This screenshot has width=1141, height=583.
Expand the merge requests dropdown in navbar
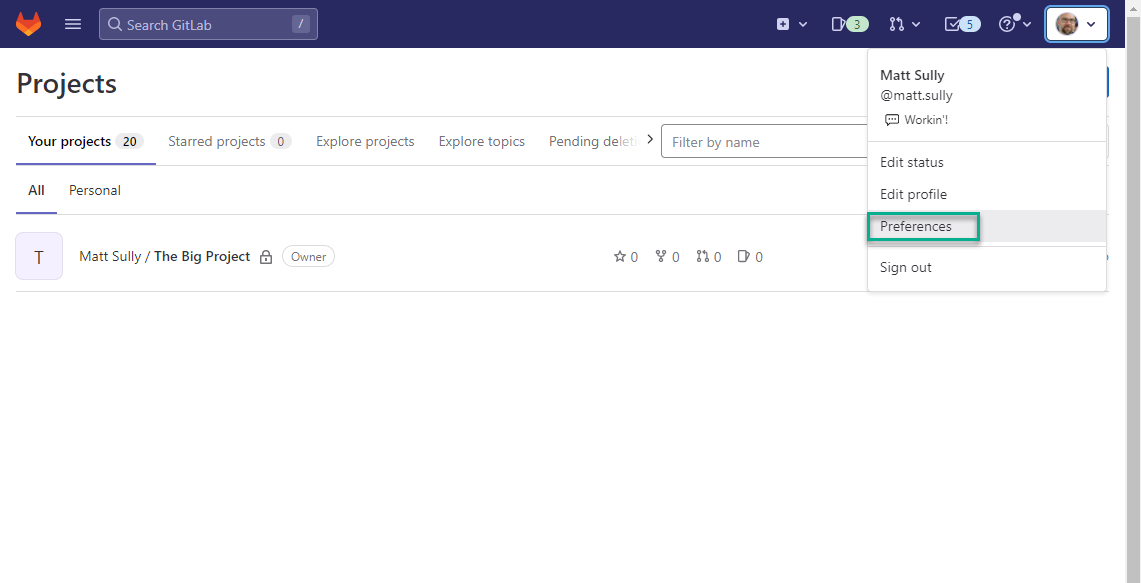[904, 24]
